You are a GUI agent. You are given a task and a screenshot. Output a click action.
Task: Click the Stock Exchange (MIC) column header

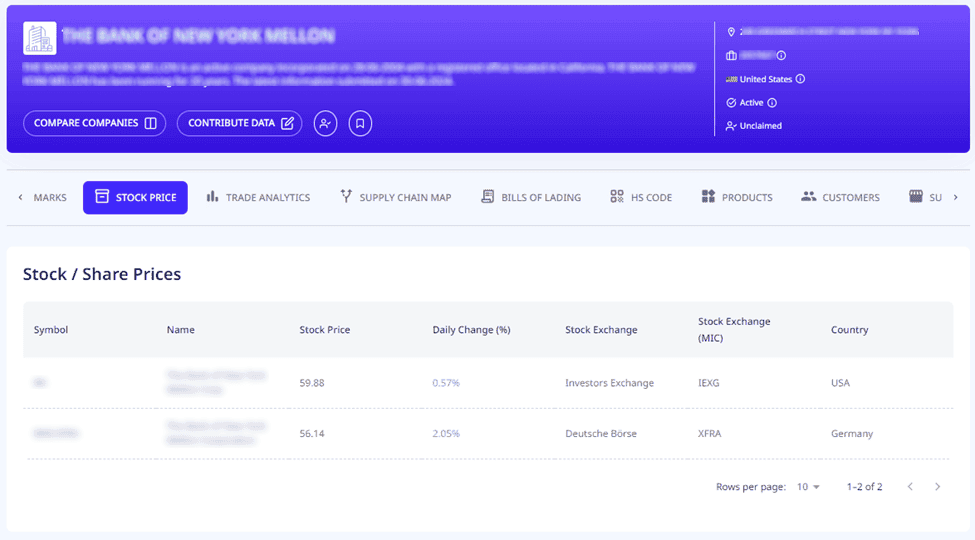tap(734, 330)
